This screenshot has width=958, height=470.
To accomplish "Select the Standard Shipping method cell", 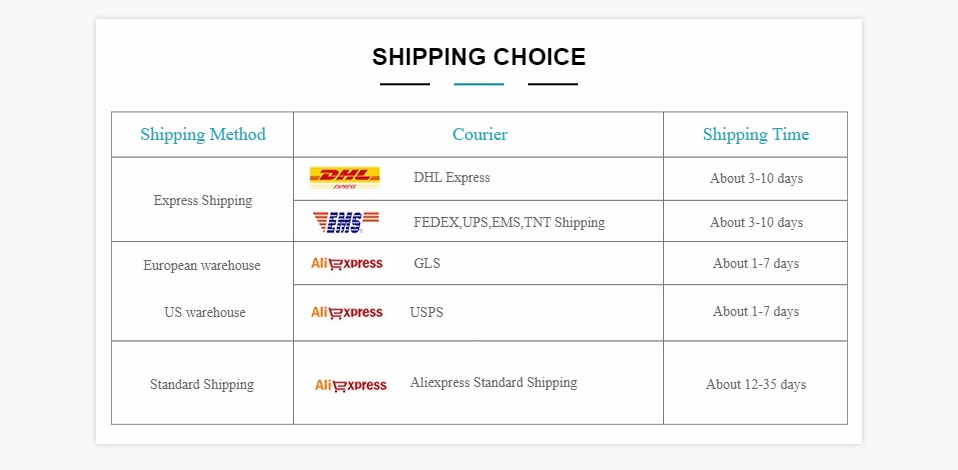I will [202, 385].
